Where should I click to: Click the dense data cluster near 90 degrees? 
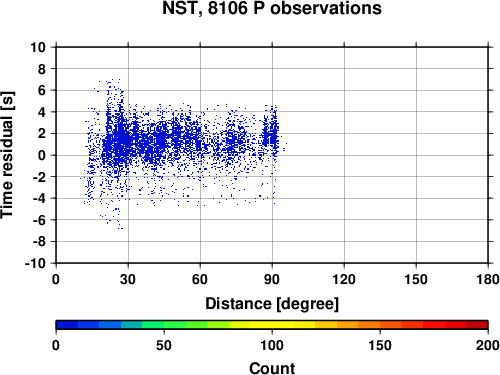[x=271, y=133]
